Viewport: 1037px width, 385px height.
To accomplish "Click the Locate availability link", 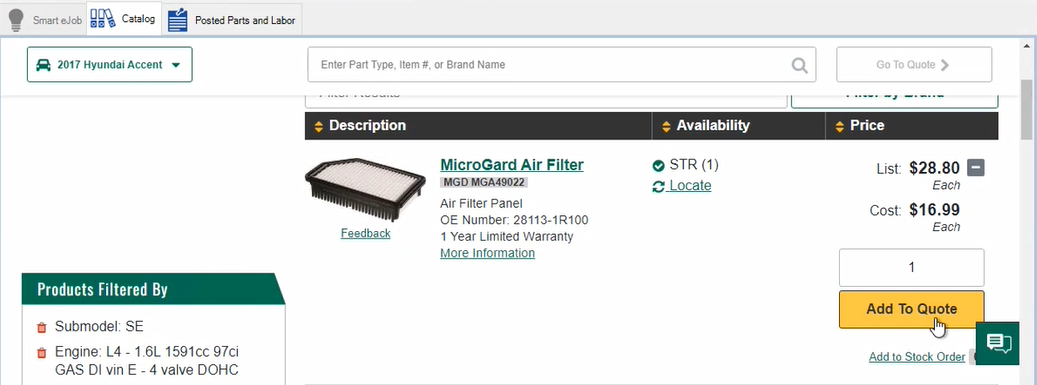I will (x=690, y=186).
